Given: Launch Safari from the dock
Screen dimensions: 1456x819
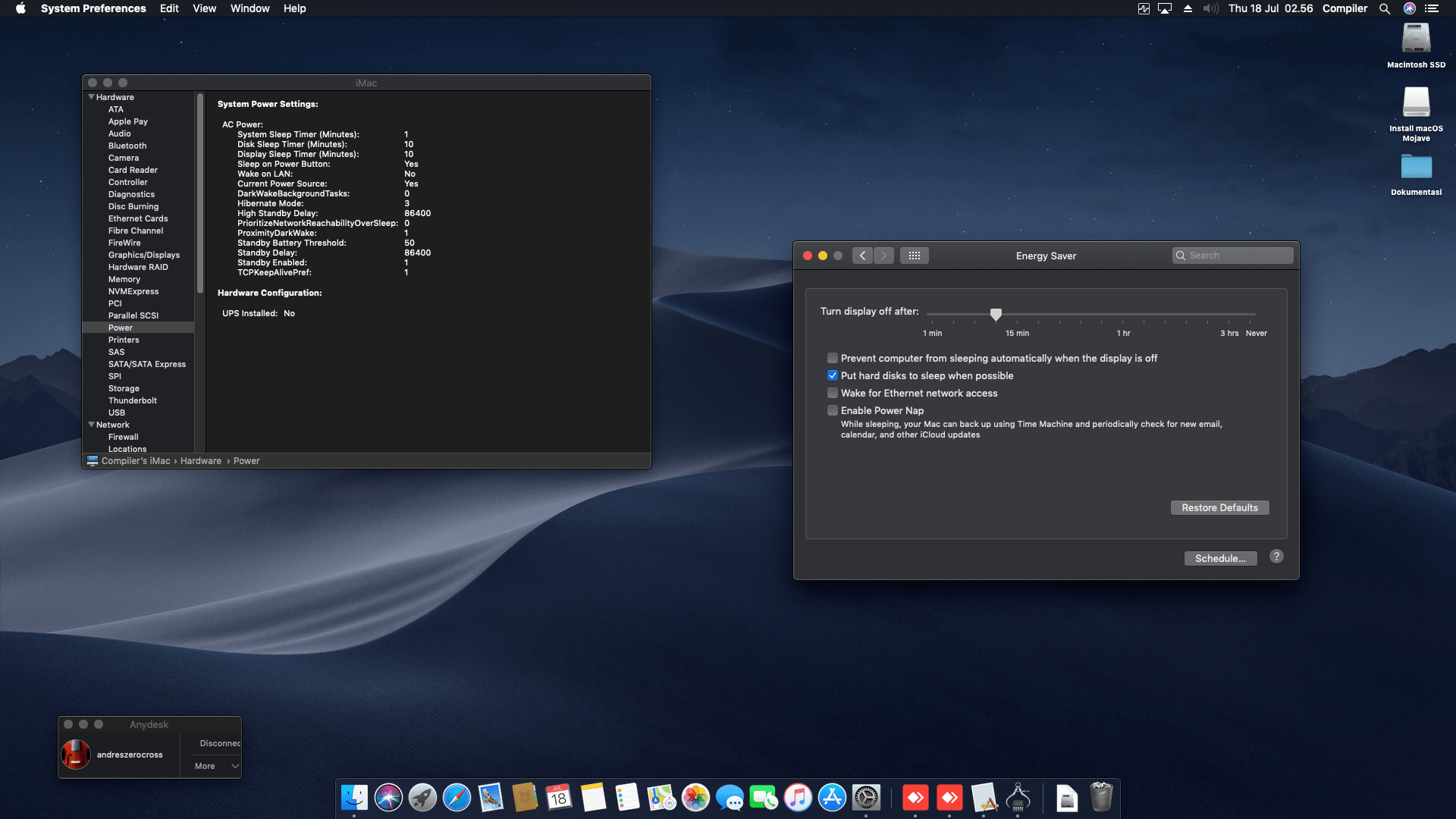Looking at the screenshot, I should pos(457,798).
